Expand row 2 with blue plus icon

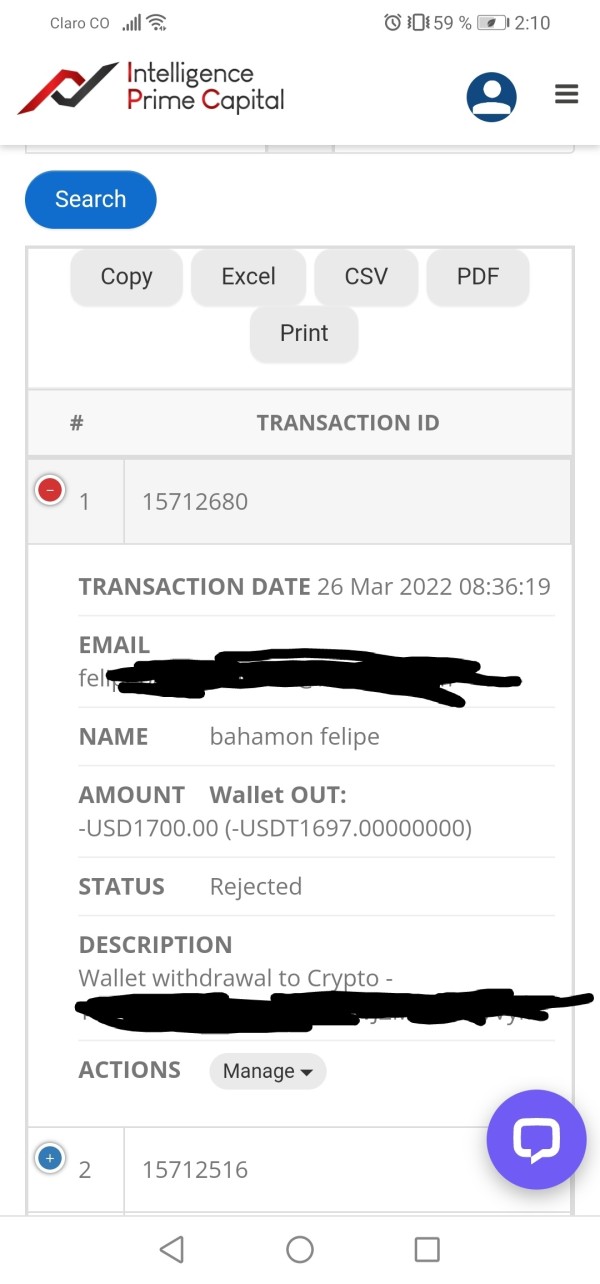pos(49,1158)
